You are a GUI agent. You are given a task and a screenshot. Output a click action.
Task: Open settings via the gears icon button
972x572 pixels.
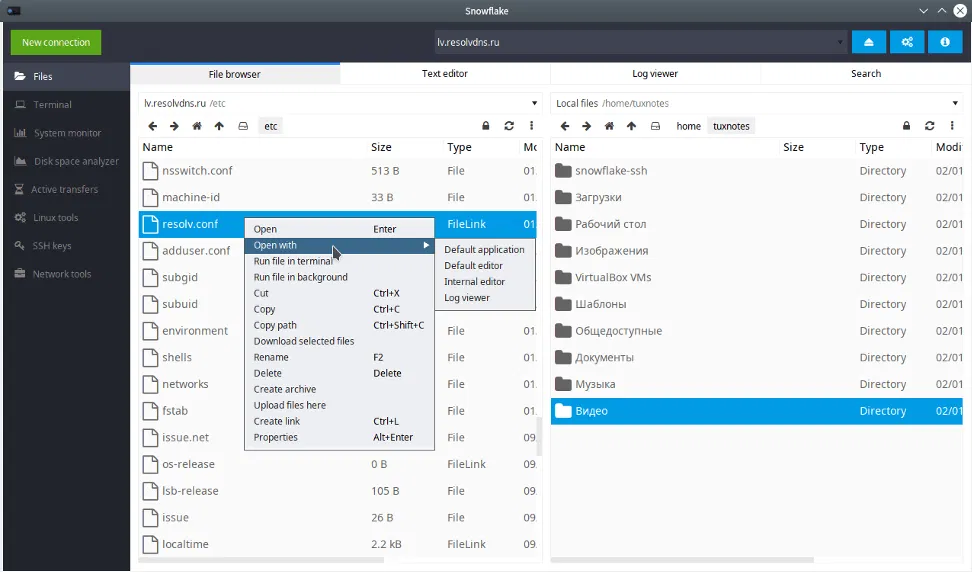point(907,42)
